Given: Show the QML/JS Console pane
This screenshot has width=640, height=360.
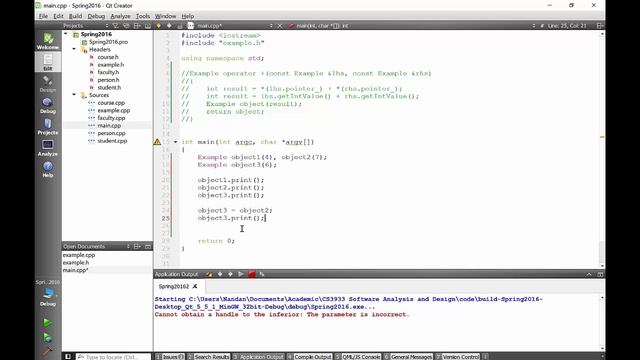Looking at the screenshot, I should [358, 357].
